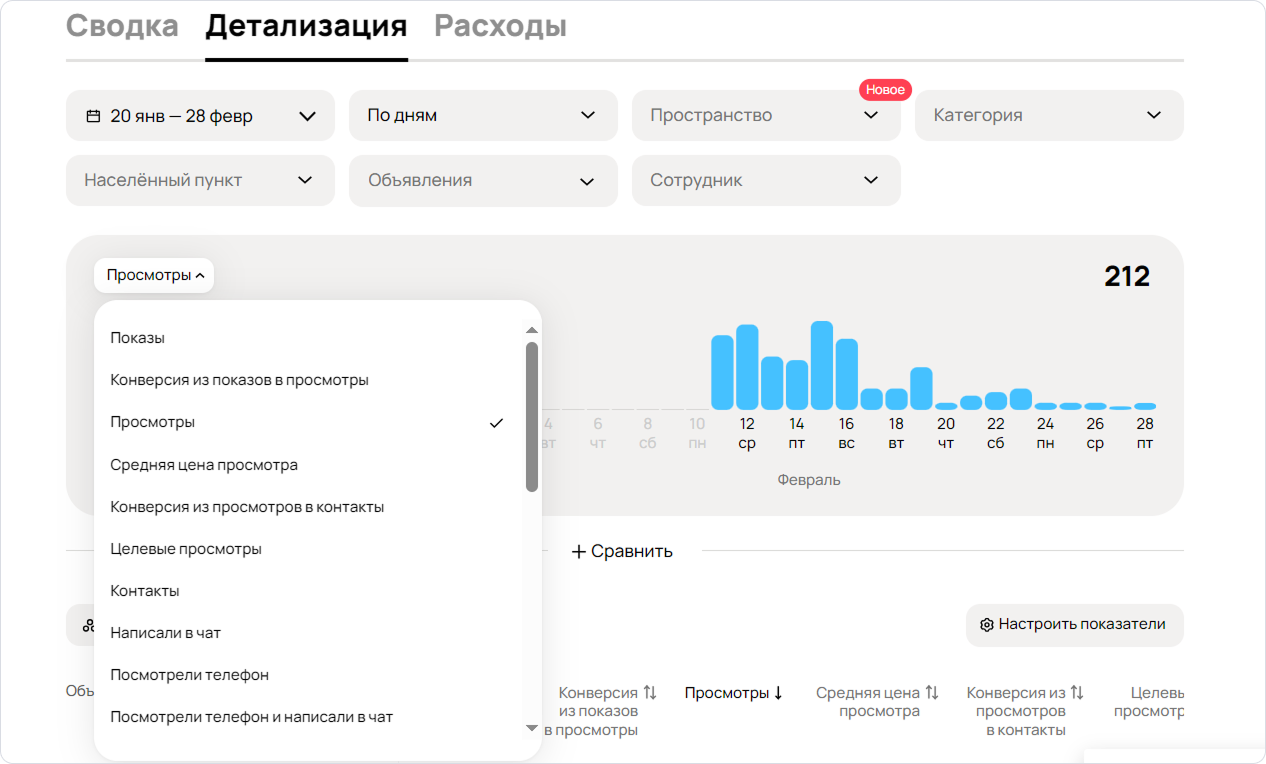
Task: Click the tallest bar near 15 February
Action: (822, 365)
